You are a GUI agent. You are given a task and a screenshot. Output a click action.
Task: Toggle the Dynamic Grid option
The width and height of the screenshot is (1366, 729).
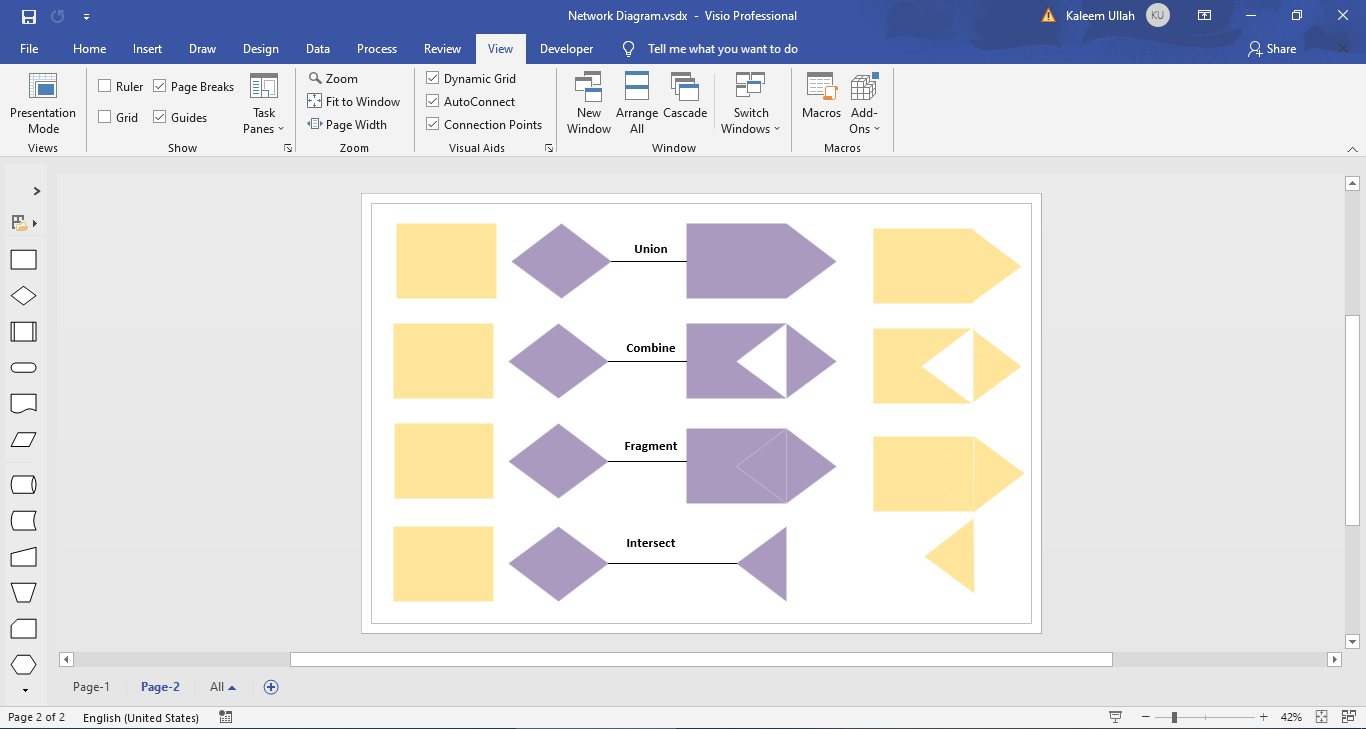(432, 77)
